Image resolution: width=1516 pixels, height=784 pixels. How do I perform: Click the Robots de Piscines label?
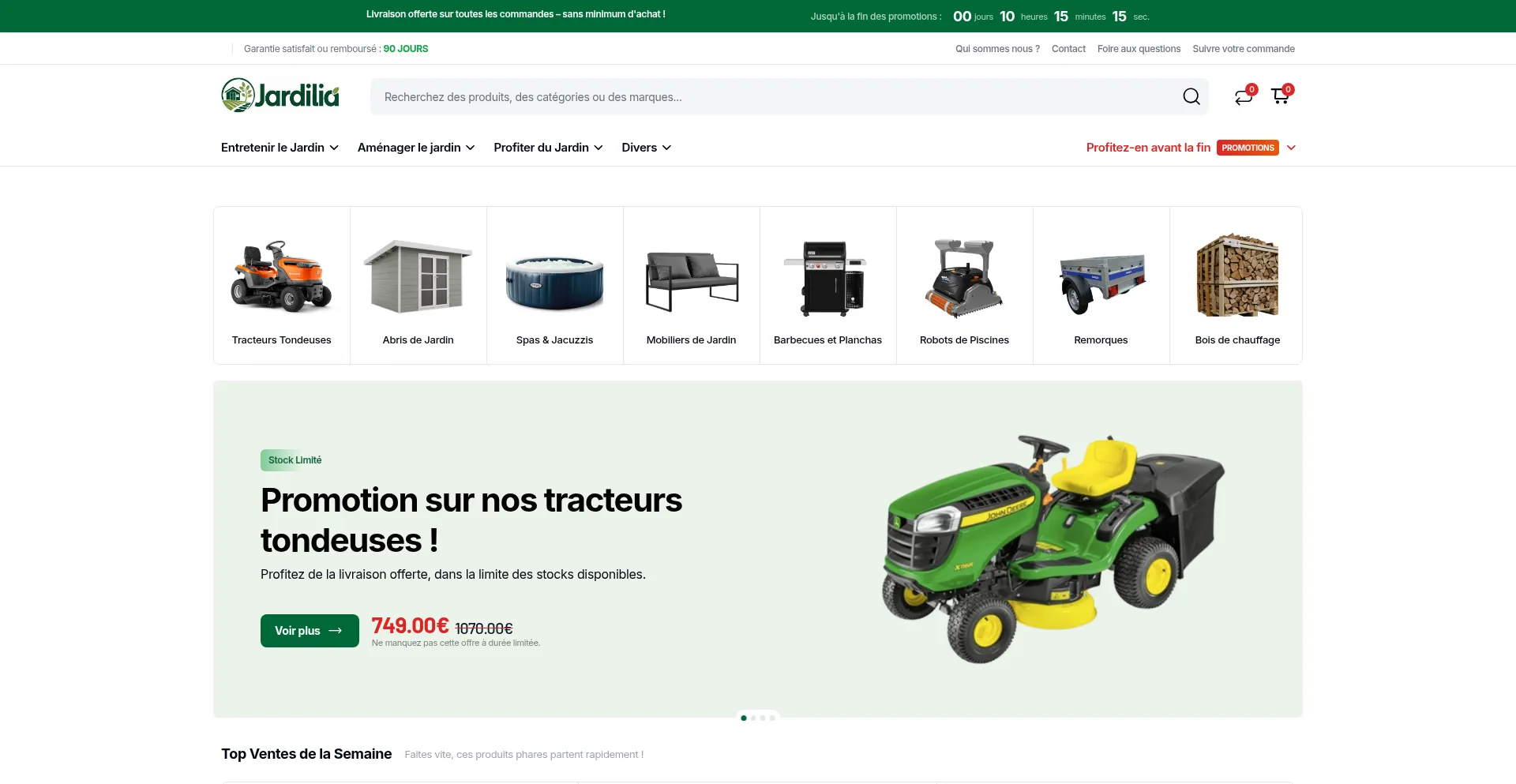pos(965,340)
